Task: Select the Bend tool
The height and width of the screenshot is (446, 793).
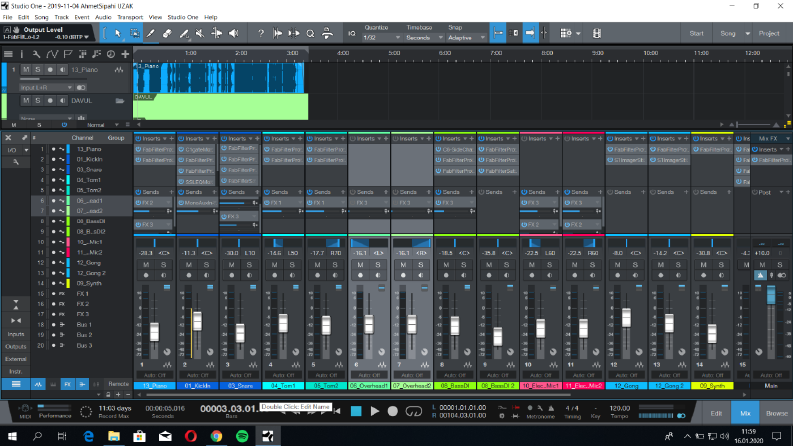Action: (216, 33)
